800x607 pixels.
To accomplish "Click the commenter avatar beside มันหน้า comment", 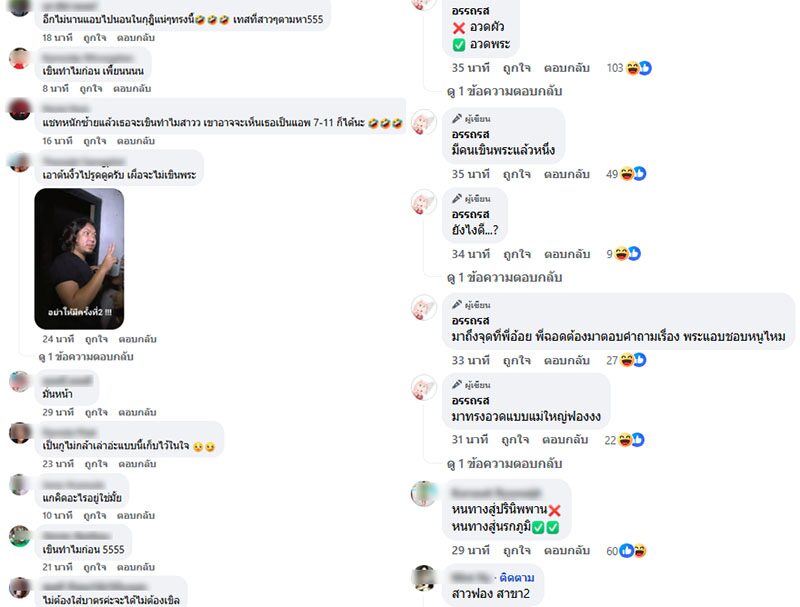I will (20, 382).
